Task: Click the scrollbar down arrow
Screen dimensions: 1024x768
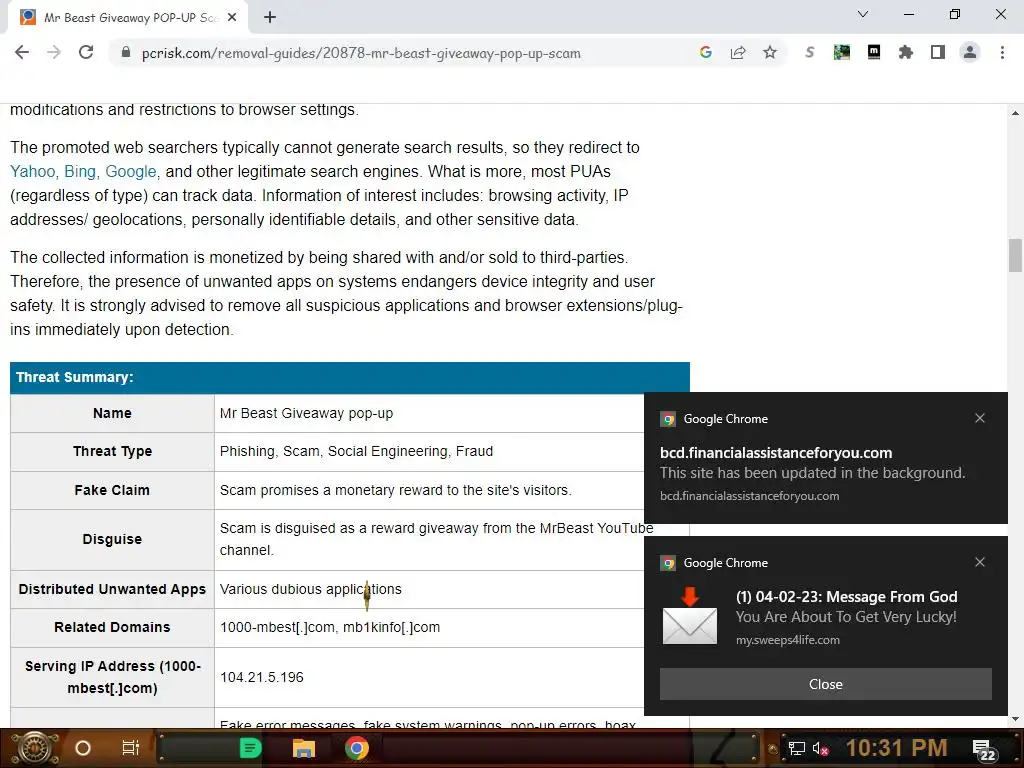Action: (x=1015, y=719)
